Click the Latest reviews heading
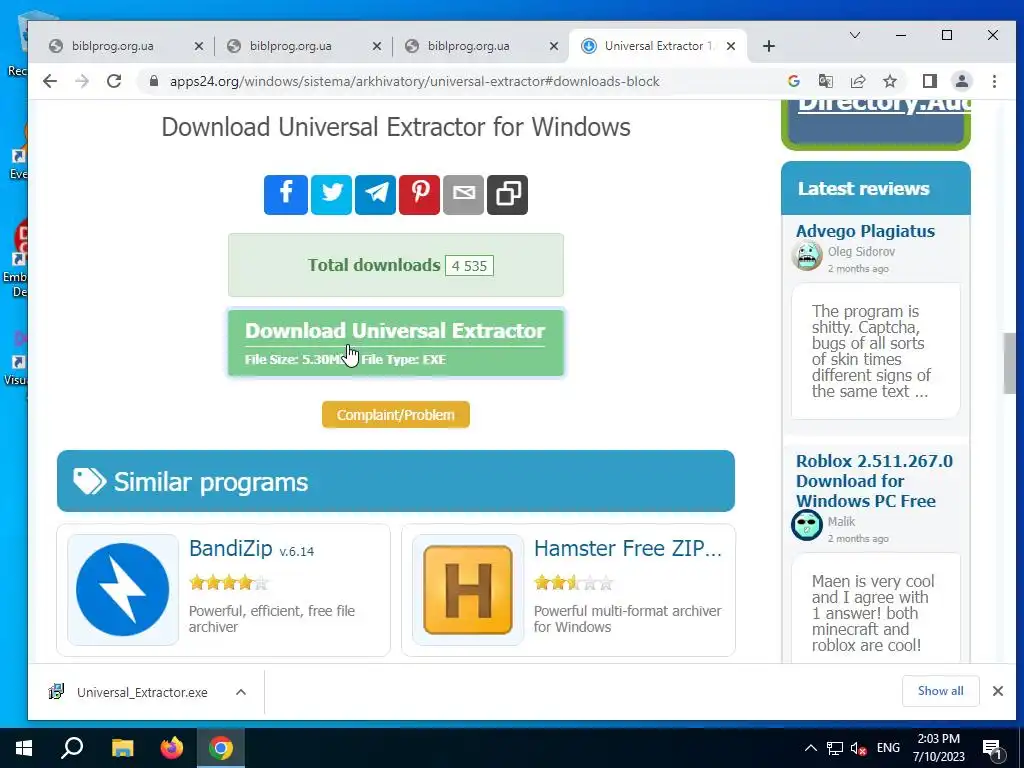1024x768 pixels. click(x=863, y=189)
